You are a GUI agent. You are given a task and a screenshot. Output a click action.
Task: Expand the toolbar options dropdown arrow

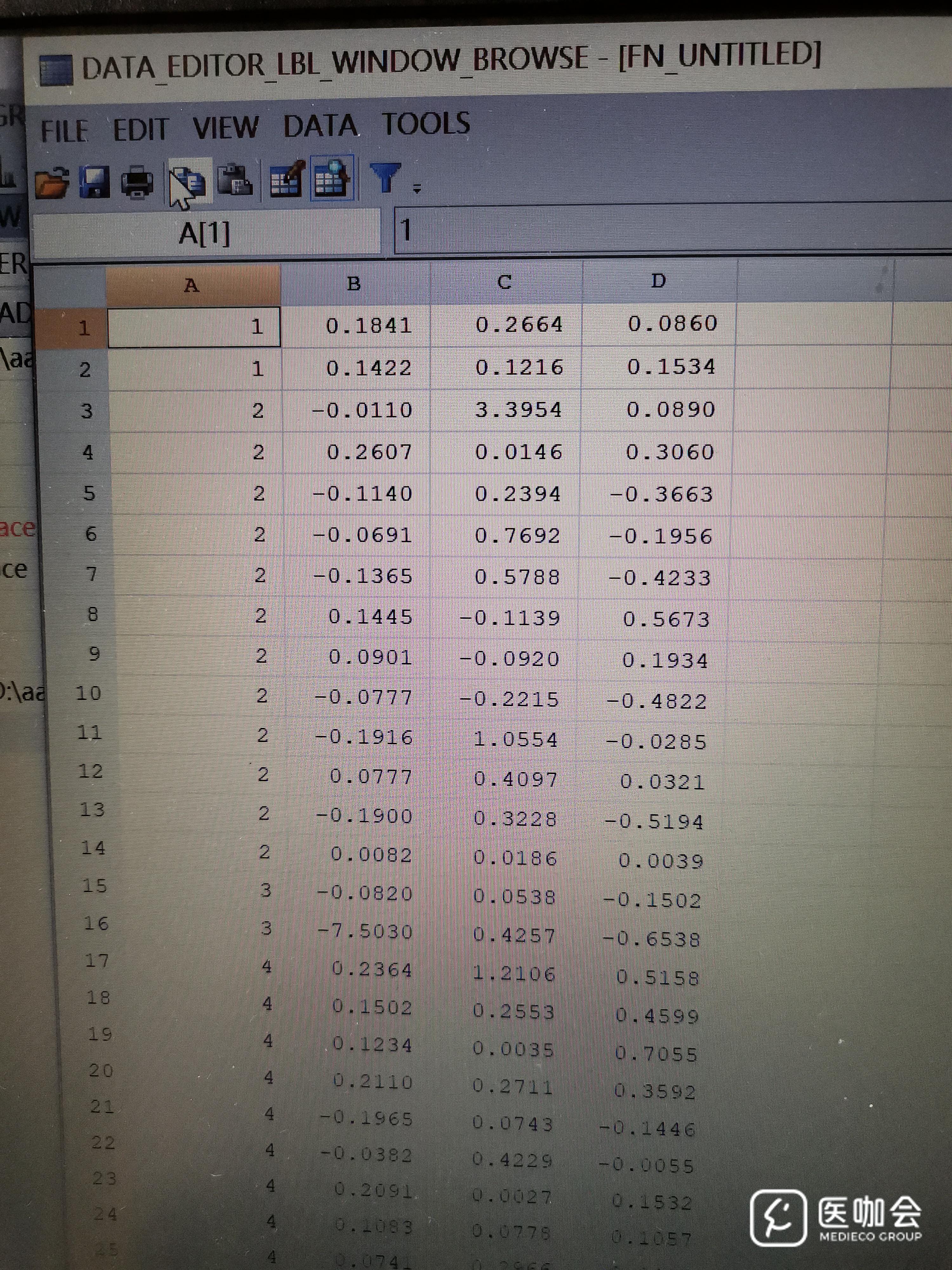coord(417,188)
